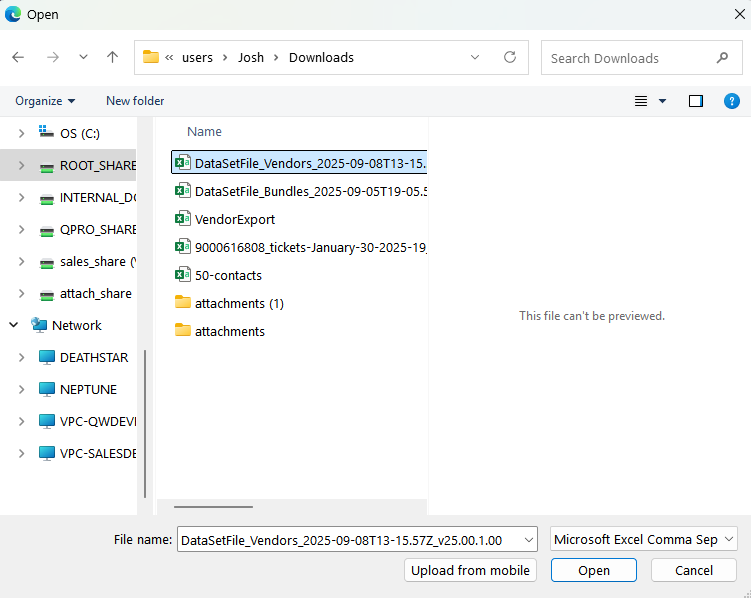Toggle the preview pane icon
751x598 pixels.
(696, 101)
